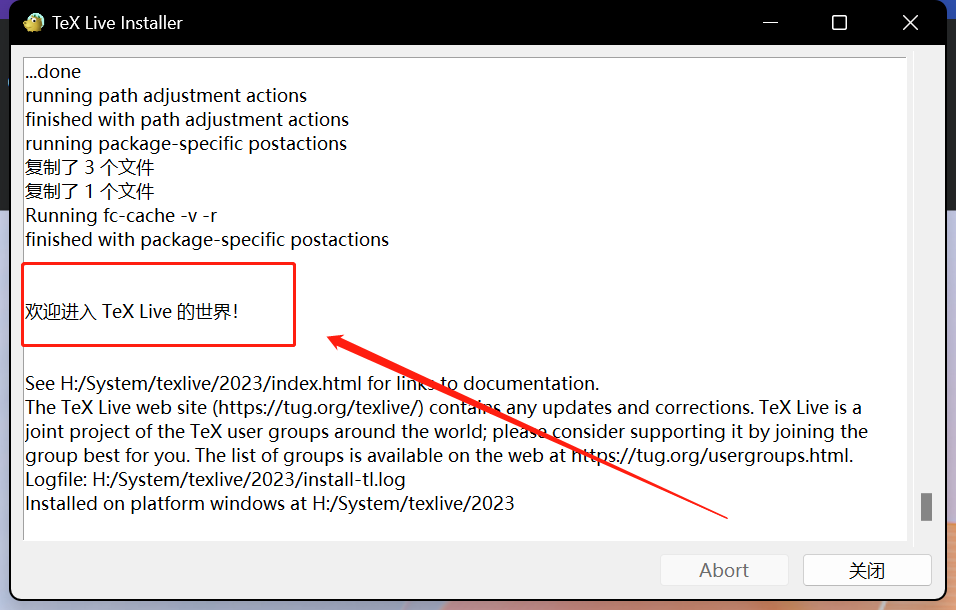Click "Installed on platform windows" line
Image resolution: width=956 pixels, height=610 pixels.
[269, 503]
